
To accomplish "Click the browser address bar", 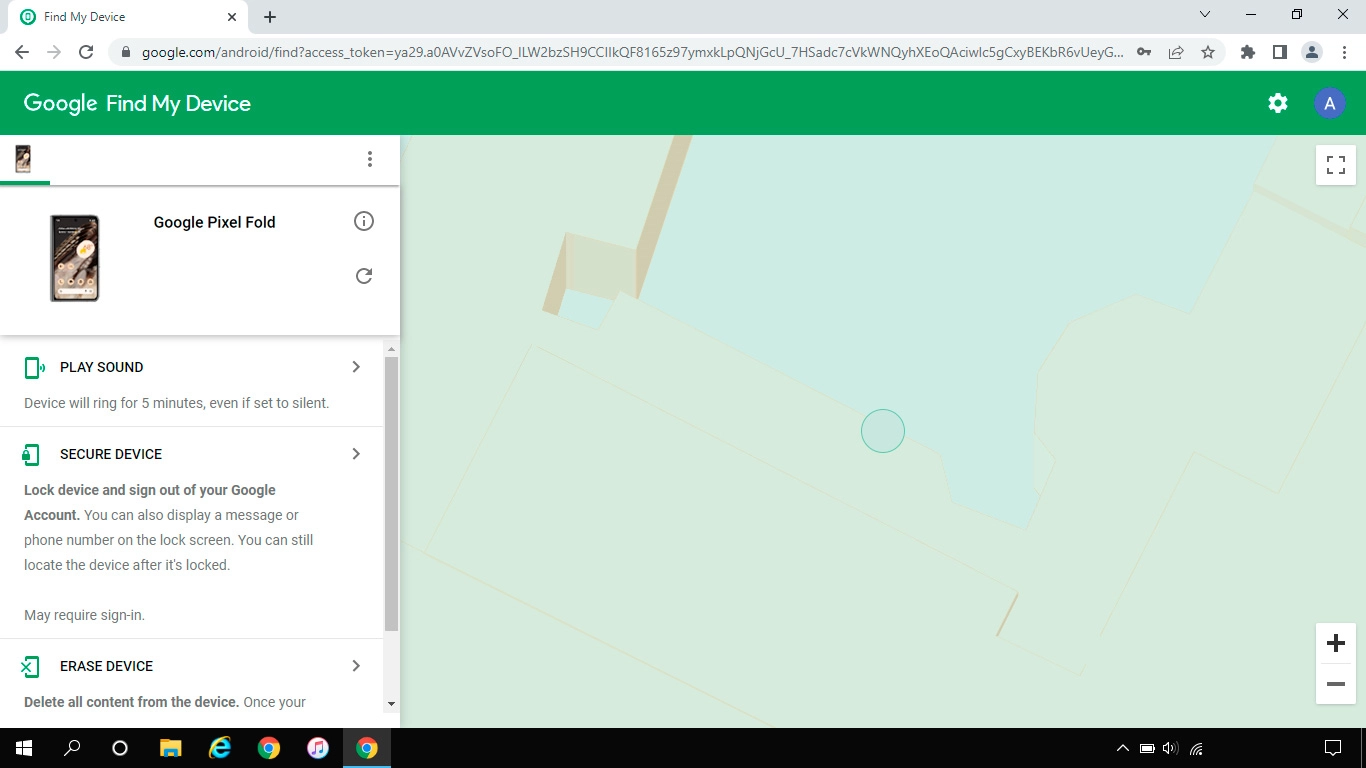I will coord(630,52).
